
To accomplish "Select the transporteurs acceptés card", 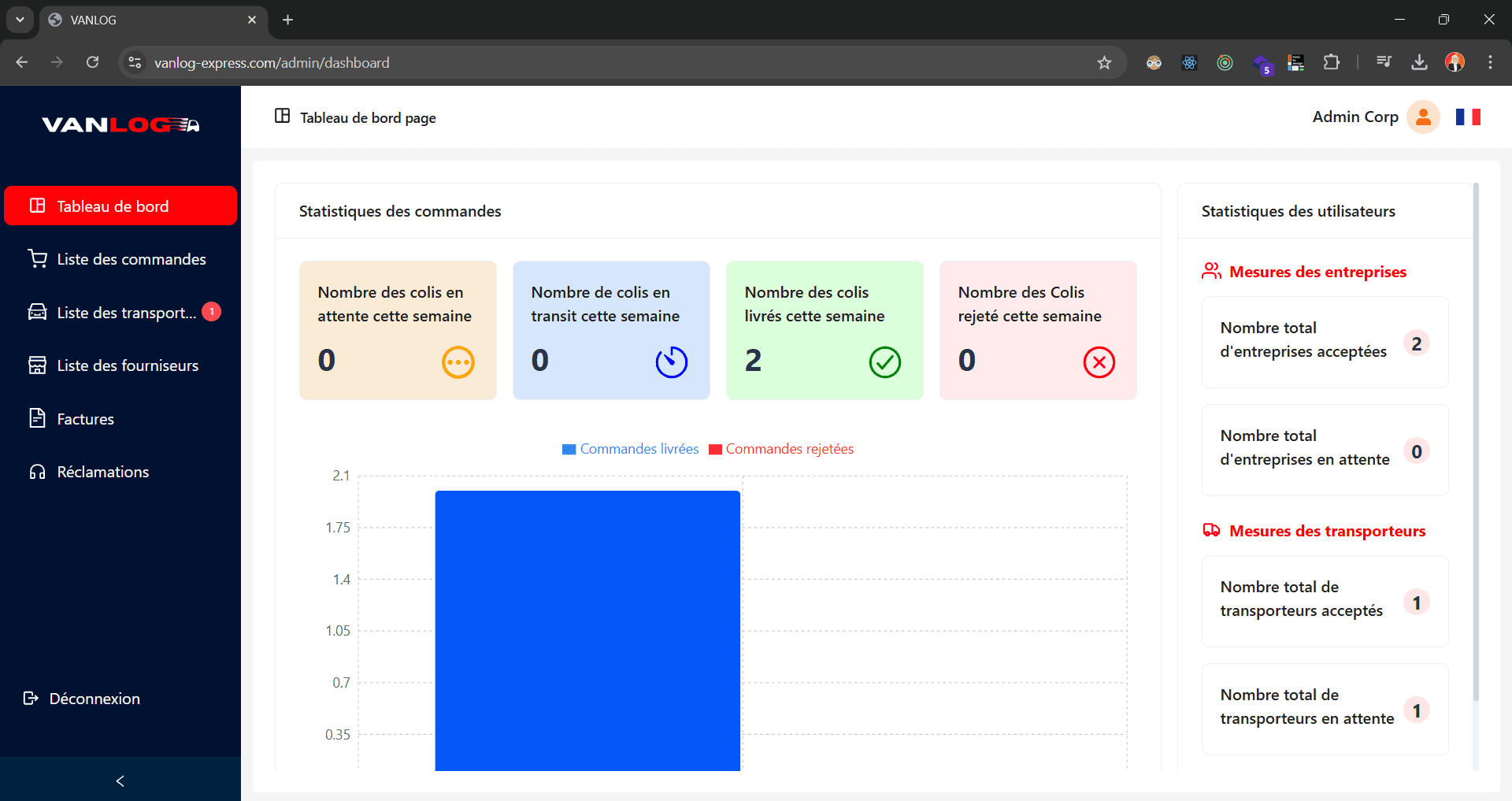I will [x=1325, y=601].
